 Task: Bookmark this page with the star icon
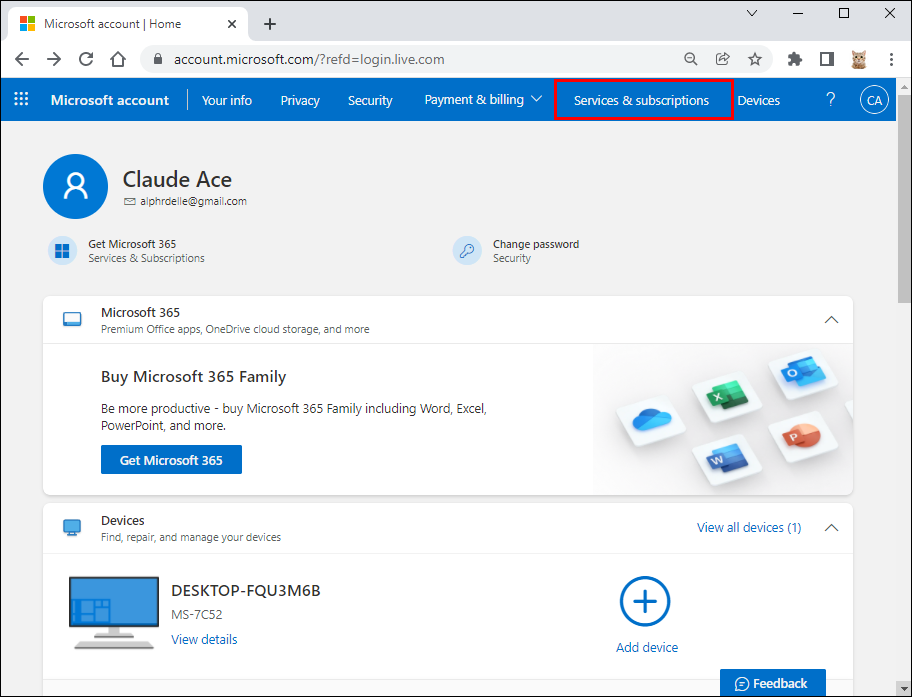[755, 59]
